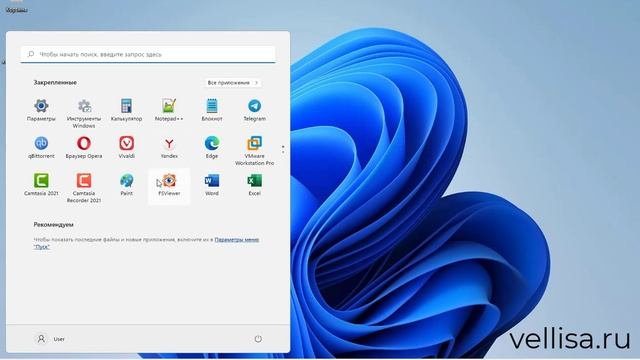The width and height of the screenshot is (640, 360).
Task: Open Yandex browser icon
Action: [169, 147]
